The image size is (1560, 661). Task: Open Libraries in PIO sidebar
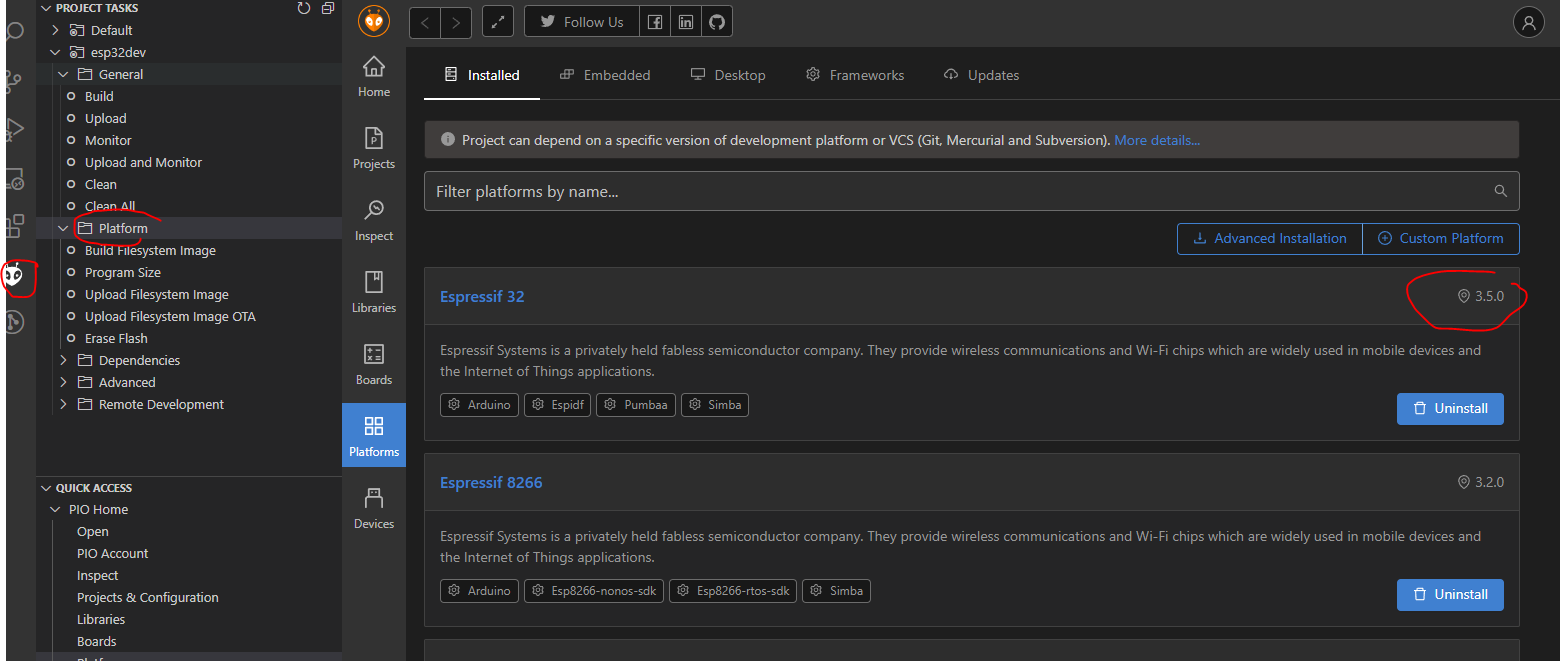(x=374, y=293)
